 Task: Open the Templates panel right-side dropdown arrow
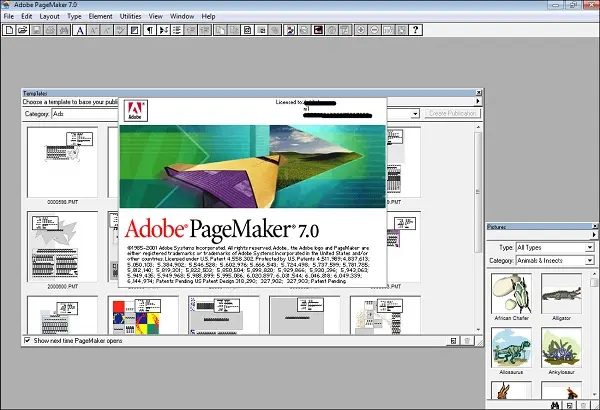tap(415, 114)
